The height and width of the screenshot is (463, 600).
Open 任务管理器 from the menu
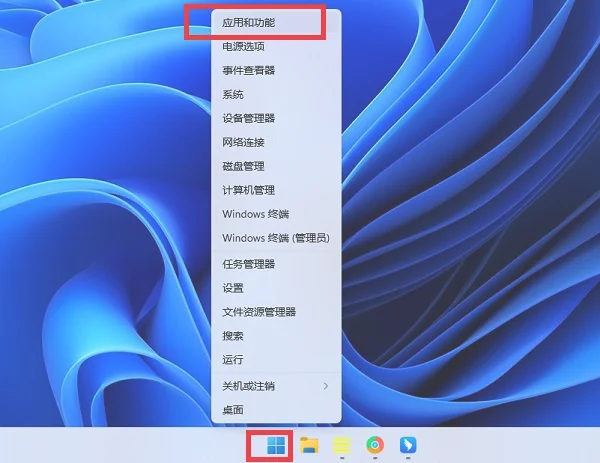point(276,264)
